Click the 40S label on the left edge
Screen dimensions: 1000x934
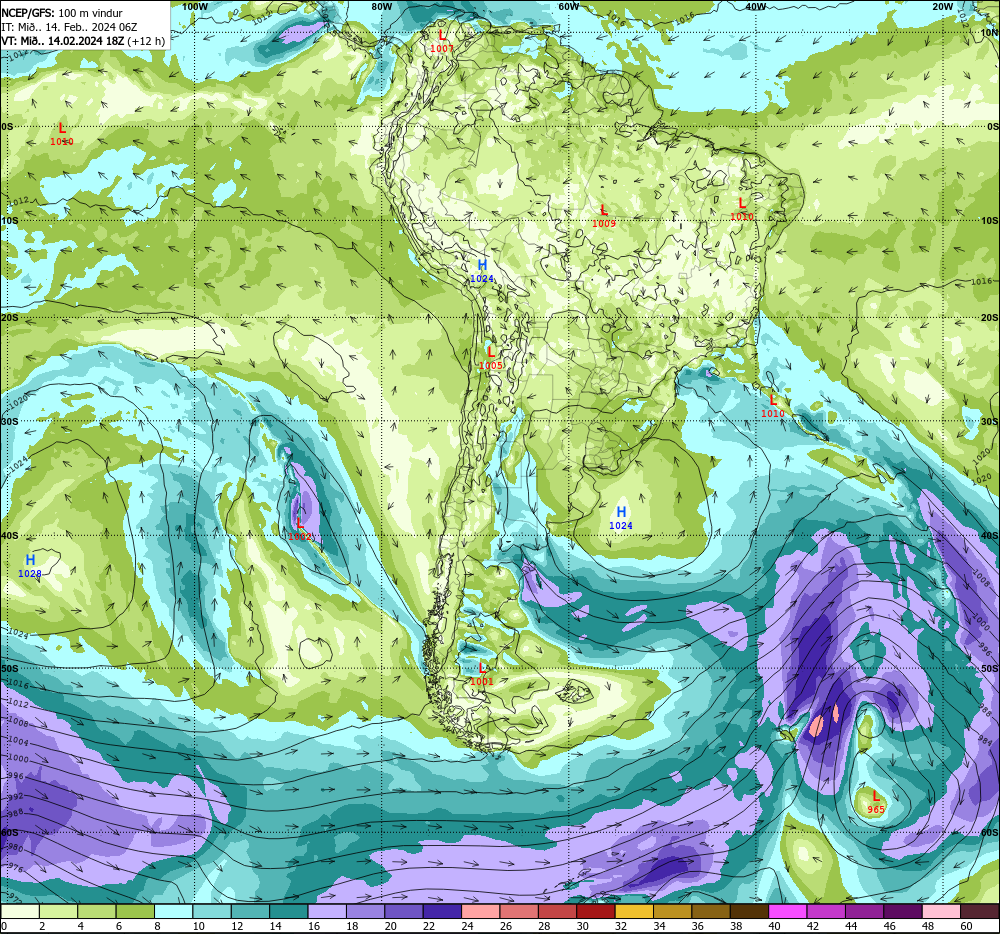pos(9,536)
